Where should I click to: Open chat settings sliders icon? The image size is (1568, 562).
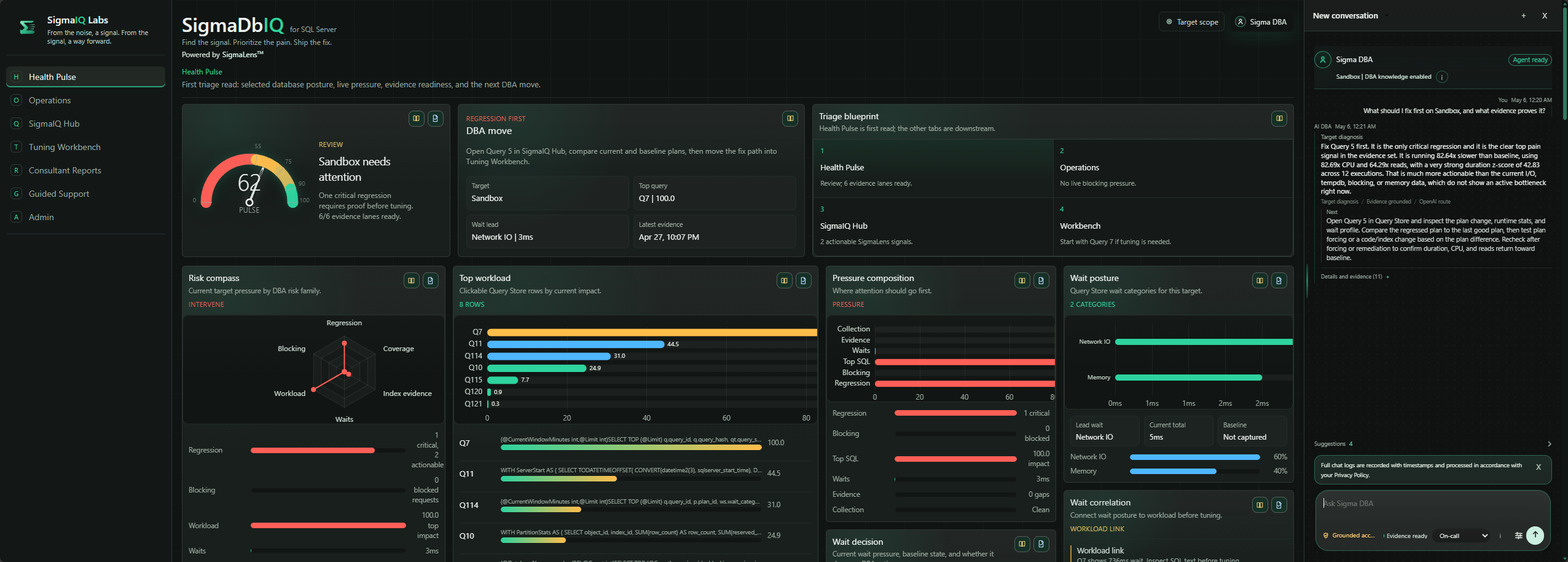(x=1518, y=536)
